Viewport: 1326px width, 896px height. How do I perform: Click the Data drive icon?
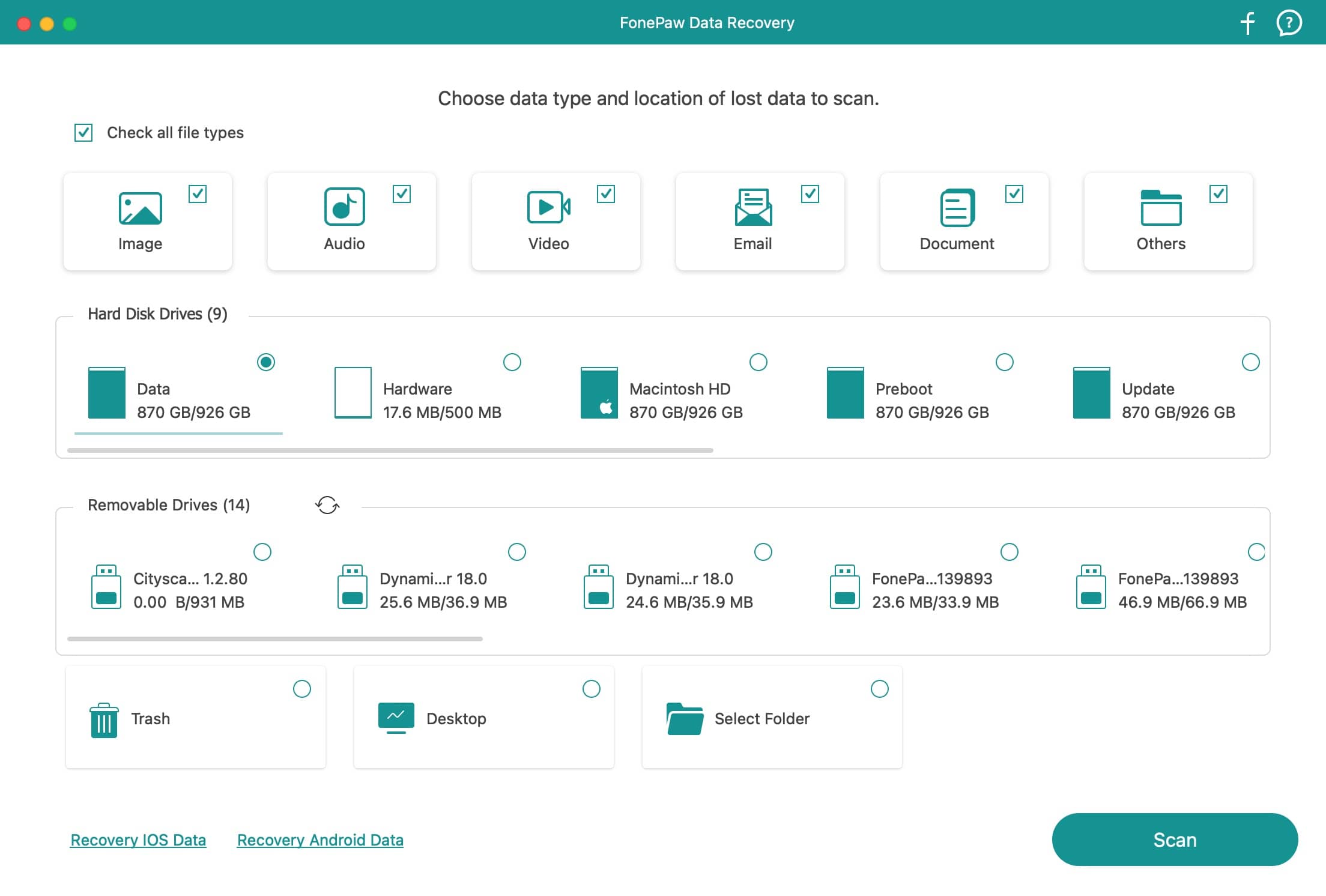click(x=107, y=393)
